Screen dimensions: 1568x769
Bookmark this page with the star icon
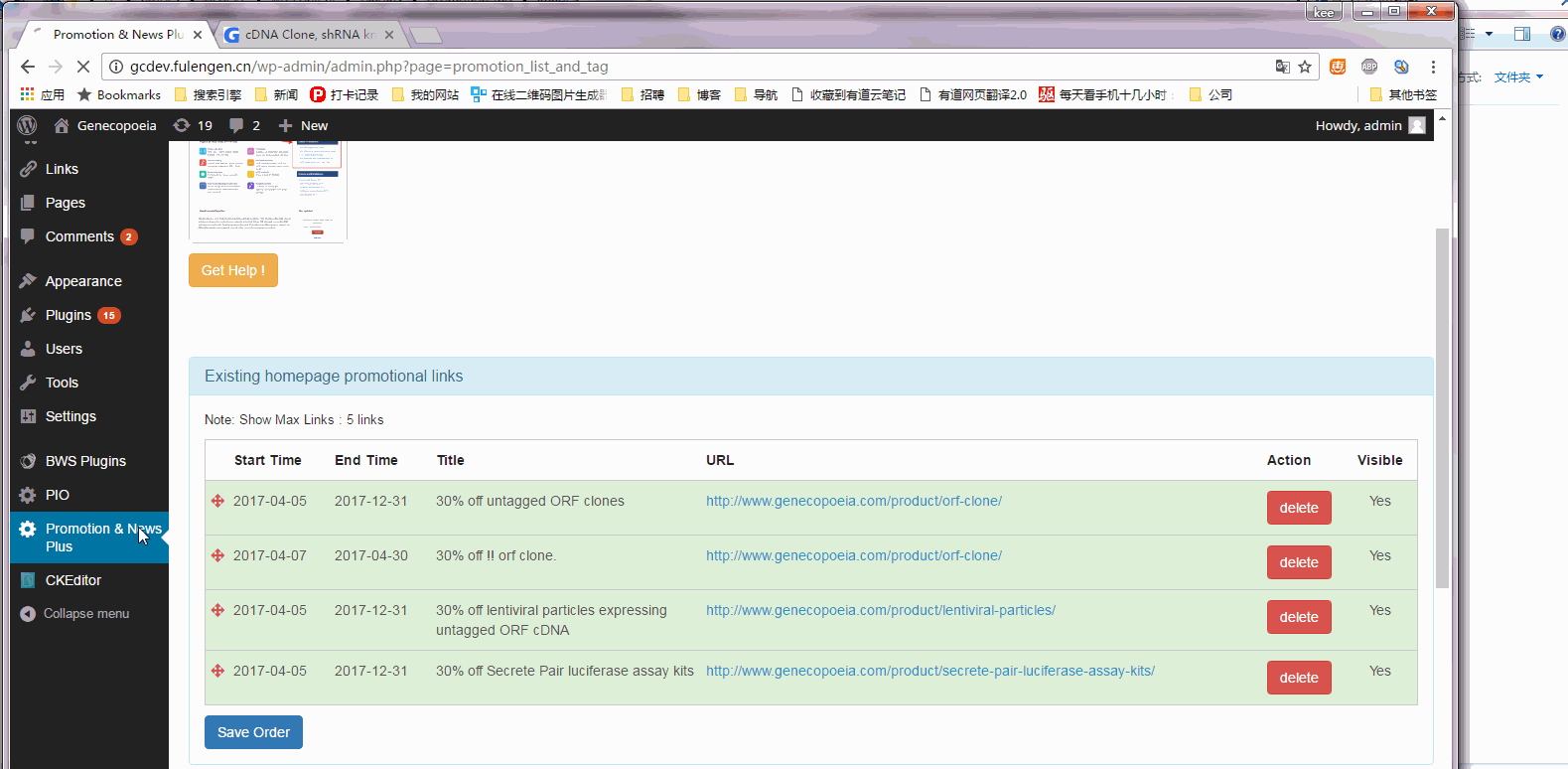[1305, 67]
